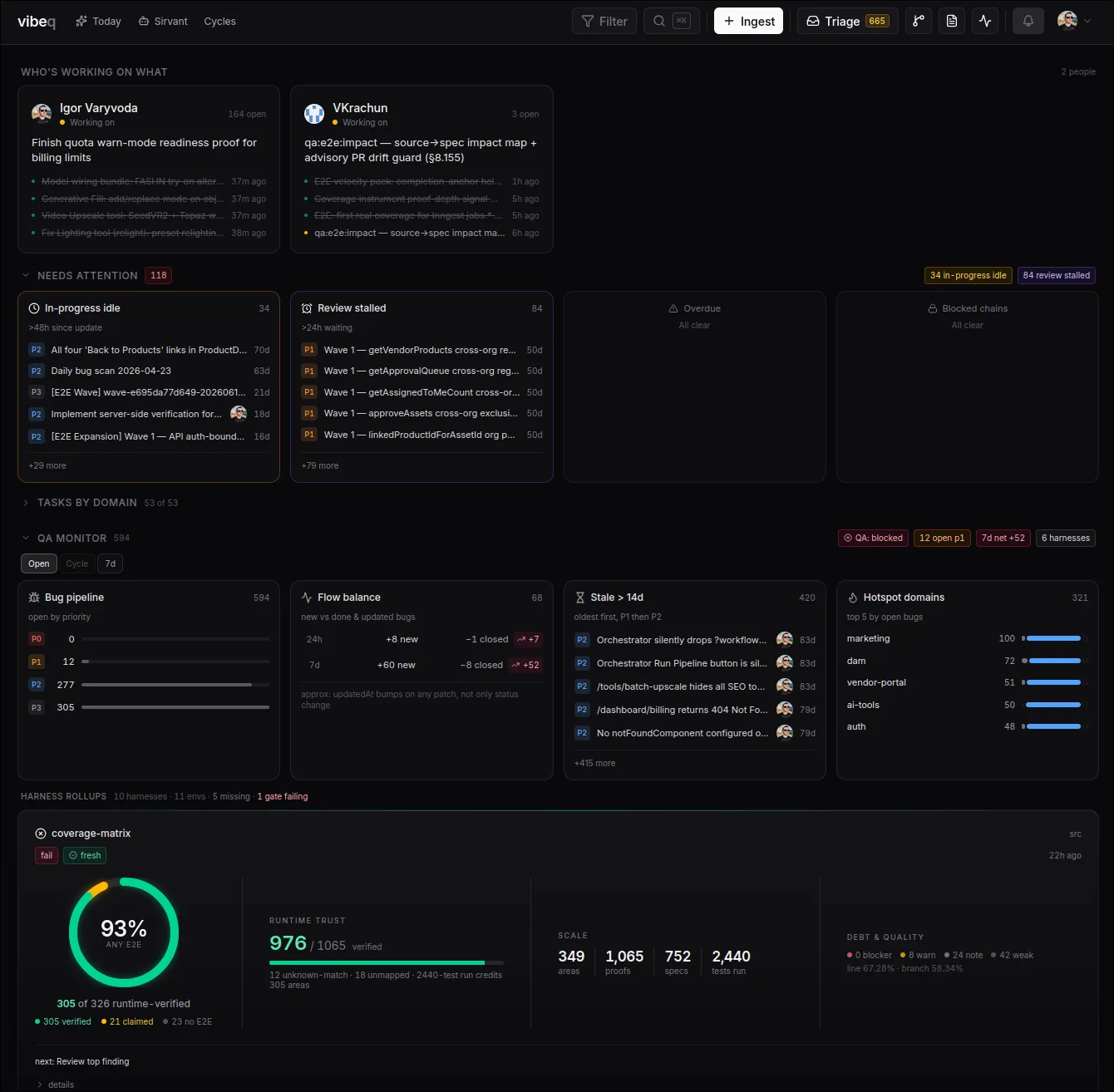Click the +52 trend badge in Flow balance
Image resolution: width=1114 pixels, height=1092 pixels.
click(525, 665)
